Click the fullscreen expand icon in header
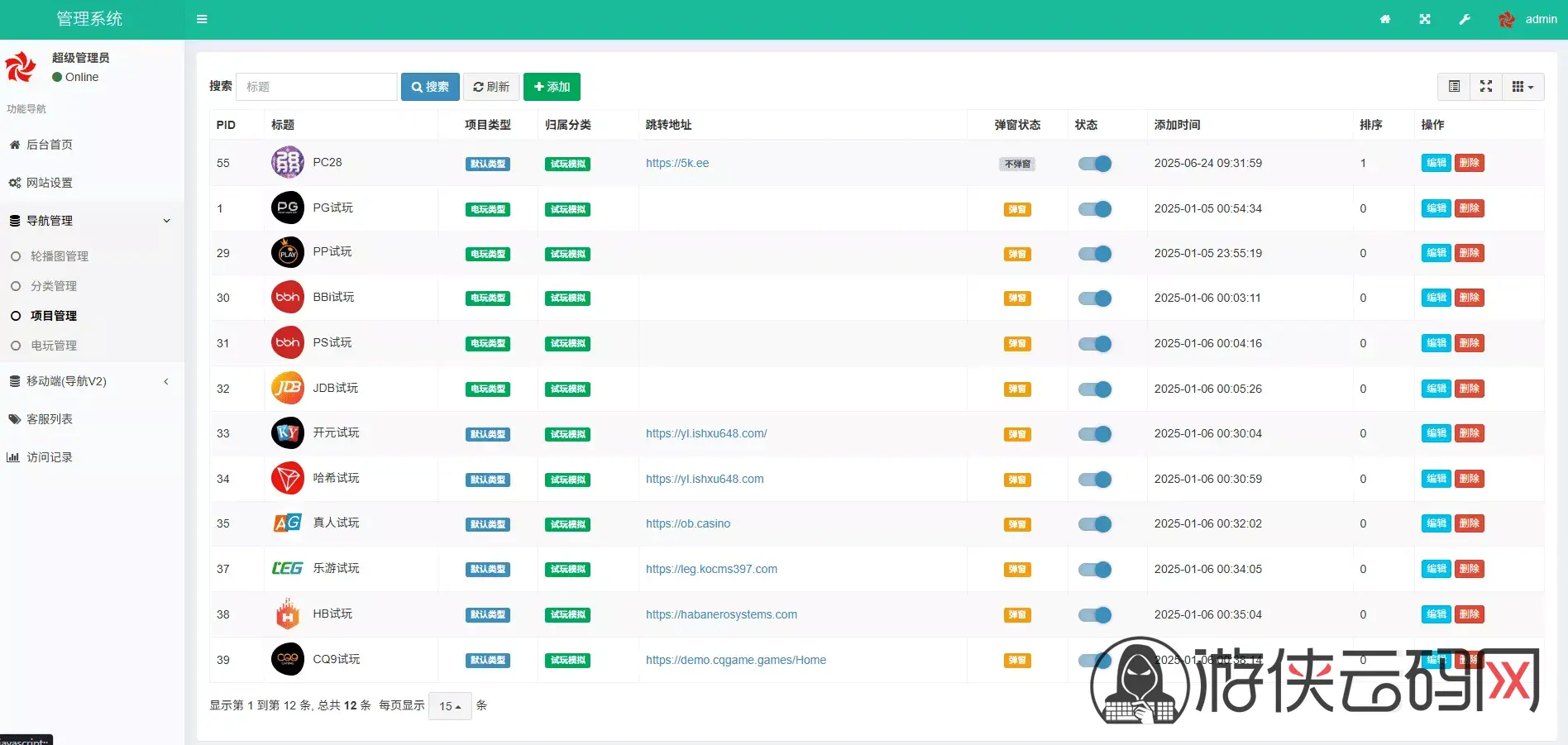1568x745 pixels. (1424, 19)
